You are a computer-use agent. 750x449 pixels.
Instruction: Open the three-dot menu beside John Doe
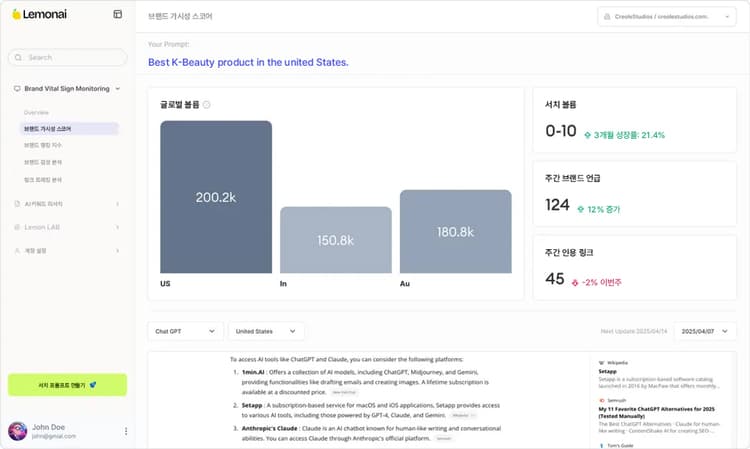(x=126, y=431)
